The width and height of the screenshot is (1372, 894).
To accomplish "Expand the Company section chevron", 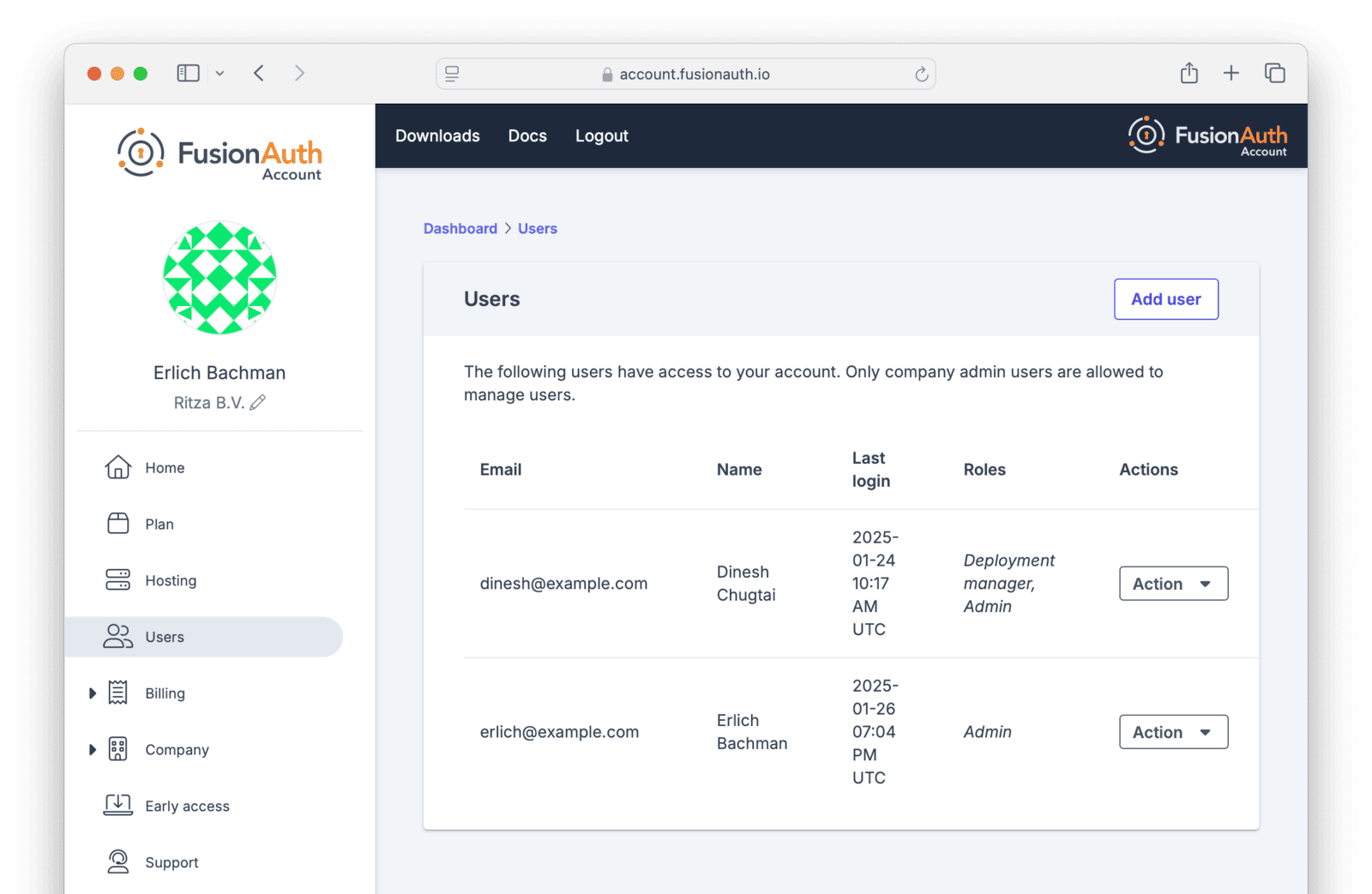I will 93,749.
